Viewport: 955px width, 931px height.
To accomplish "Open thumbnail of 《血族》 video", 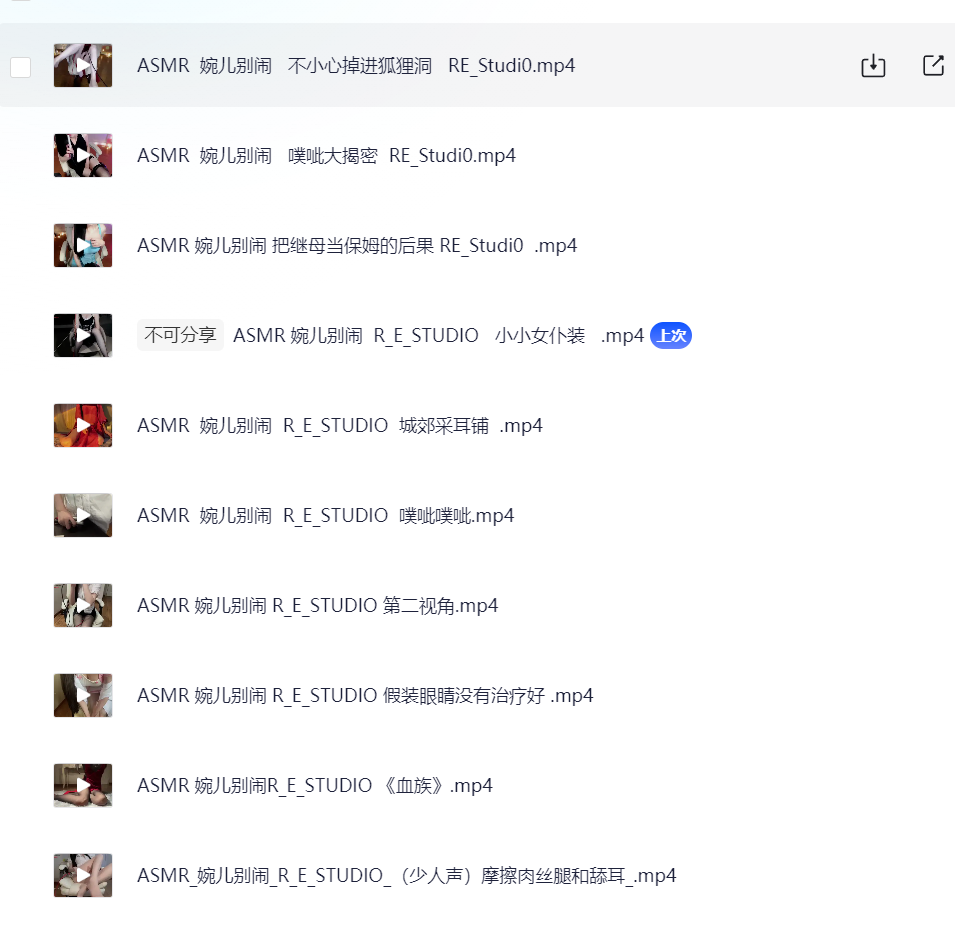I will tap(83, 785).
